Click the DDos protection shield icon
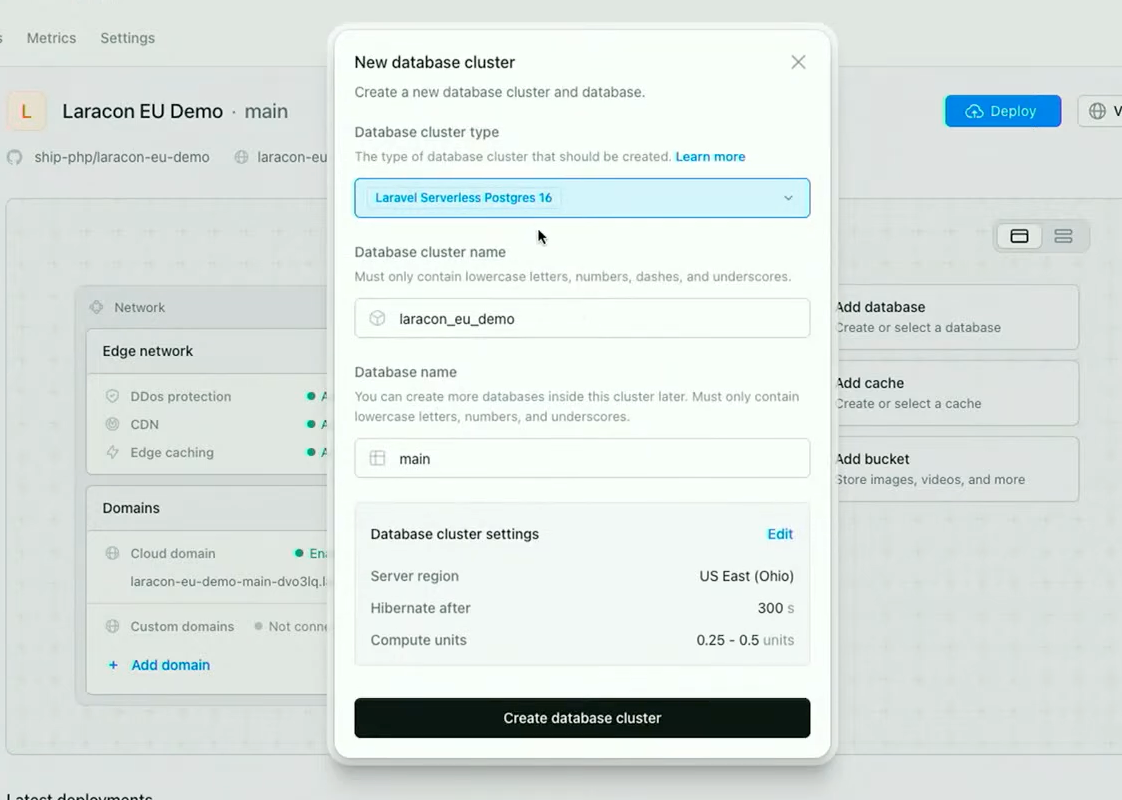The width and height of the screenshot is (1122, 800). tap(112, 396)
